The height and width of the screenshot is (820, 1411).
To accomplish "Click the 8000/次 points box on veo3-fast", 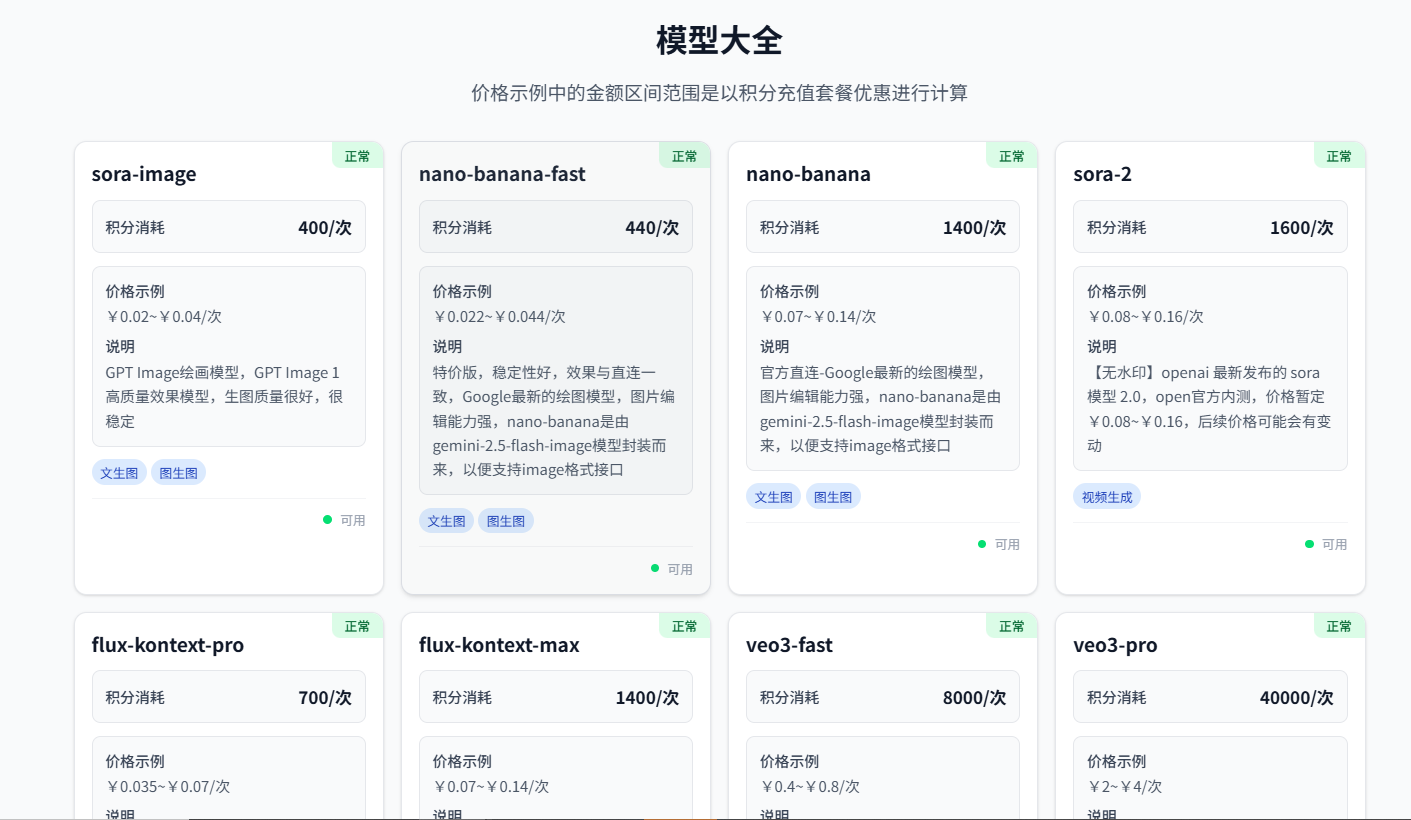I will [883, 697].
